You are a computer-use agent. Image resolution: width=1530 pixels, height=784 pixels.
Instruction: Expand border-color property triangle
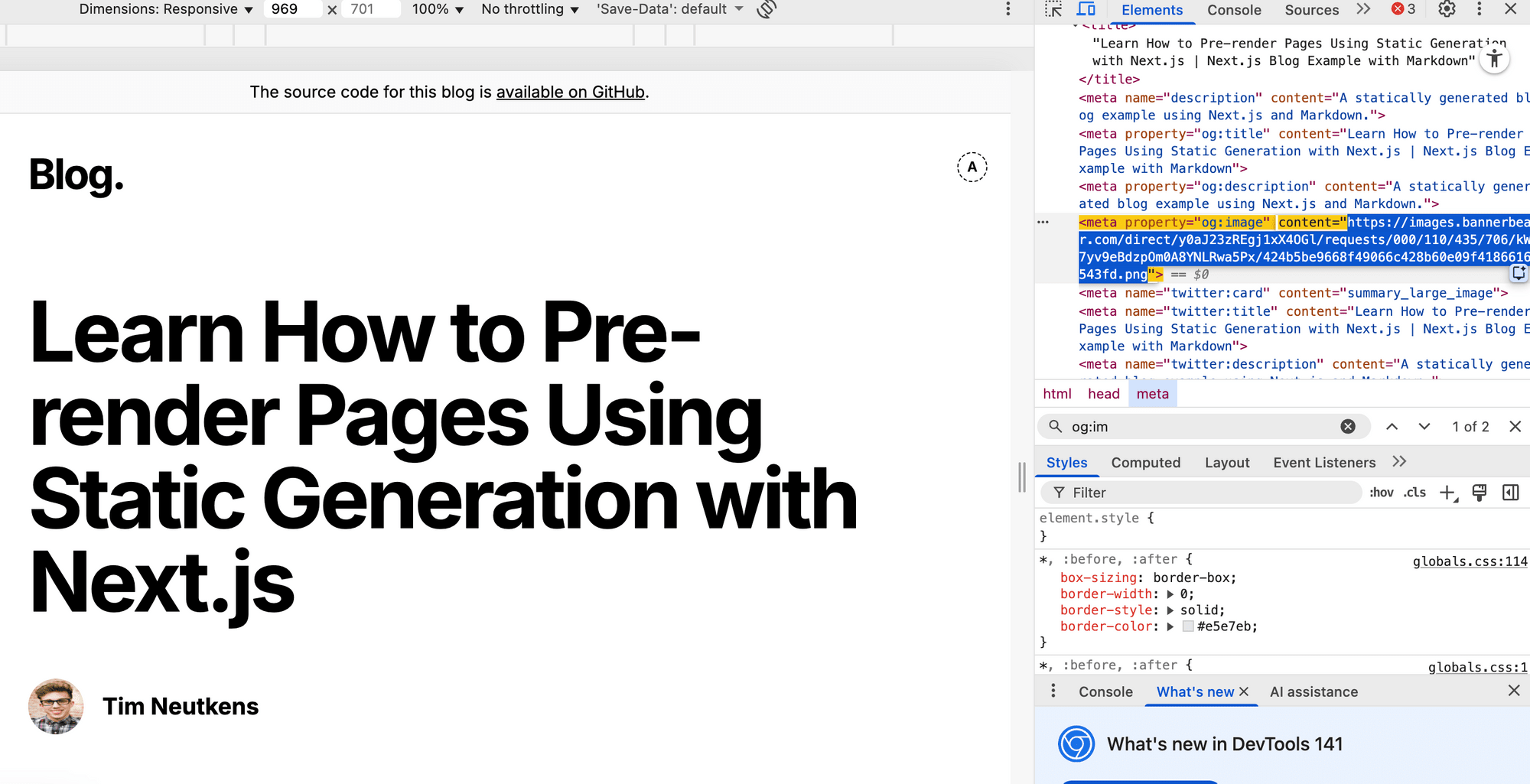coord(1170,626)
